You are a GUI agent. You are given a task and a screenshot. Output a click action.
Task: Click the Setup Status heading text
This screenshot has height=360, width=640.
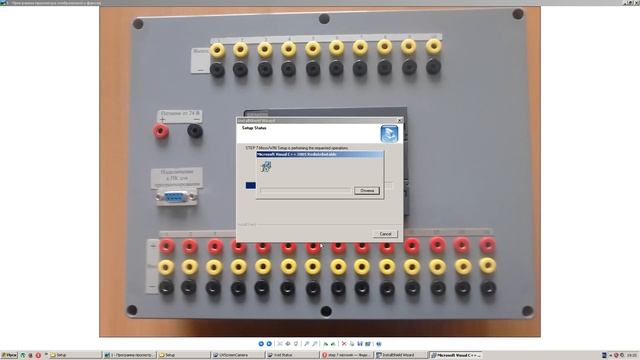click(x=254, y=128)
